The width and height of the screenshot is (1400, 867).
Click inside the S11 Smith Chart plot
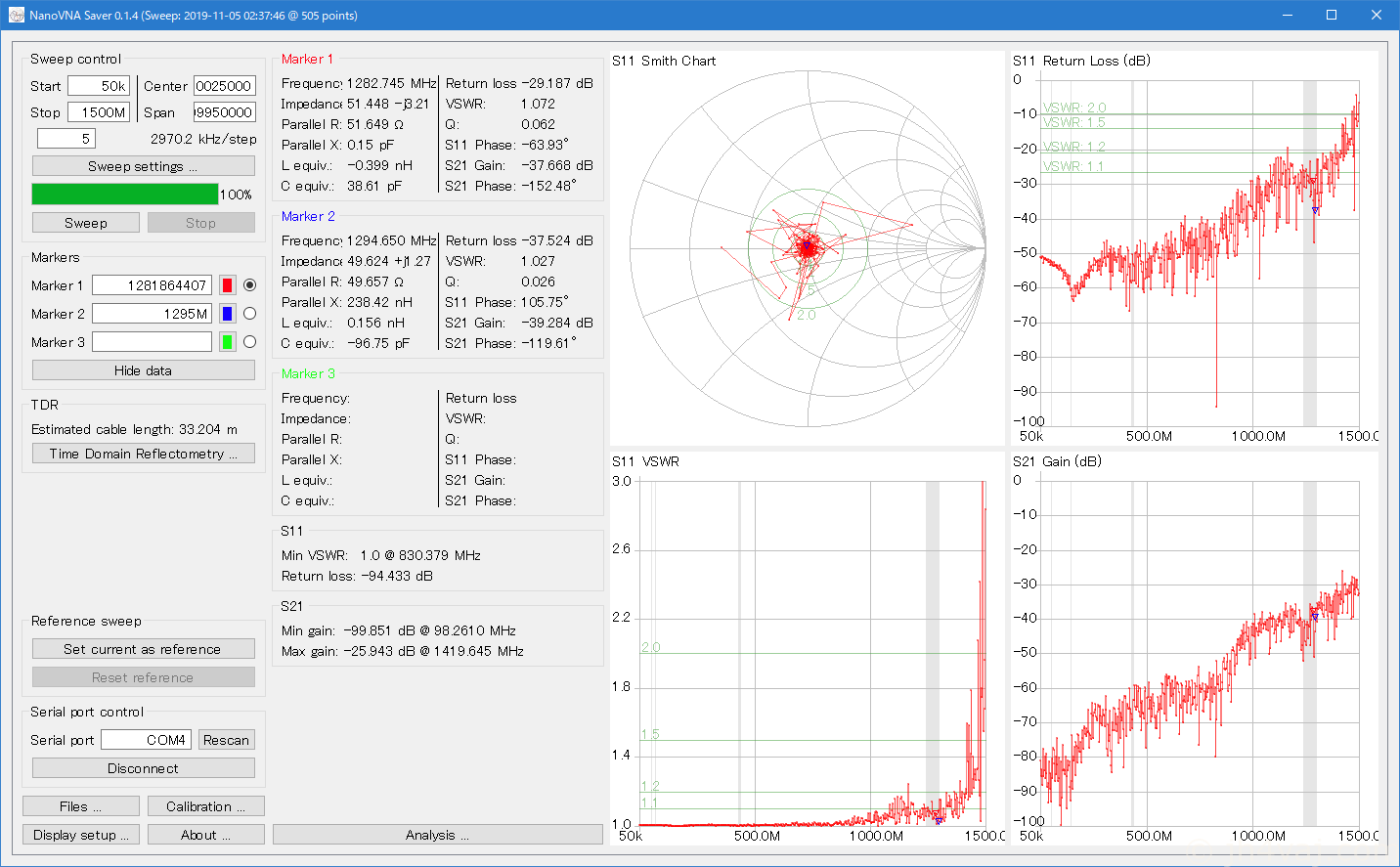click(808, 248)
